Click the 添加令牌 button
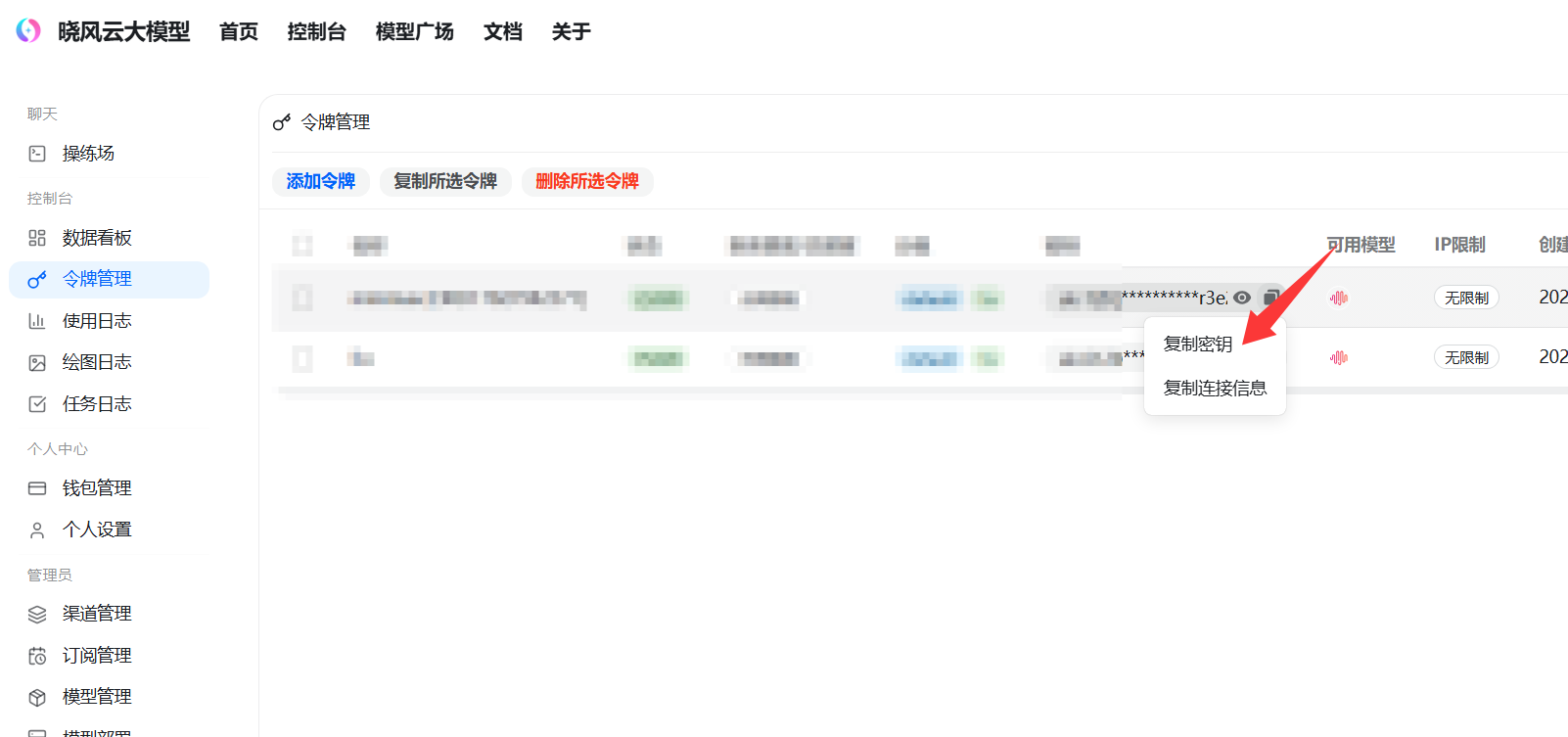The height and width of the screenshot is (737, 1568). [x=320, y=181]
